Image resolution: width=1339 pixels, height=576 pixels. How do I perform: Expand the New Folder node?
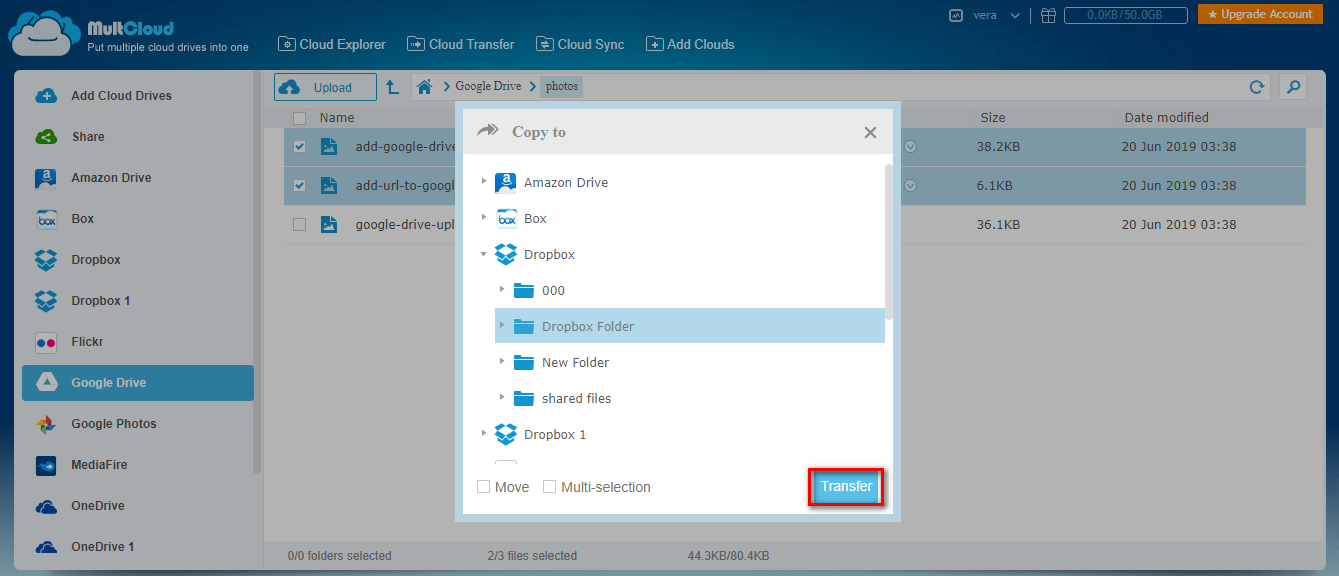[502, 362]
